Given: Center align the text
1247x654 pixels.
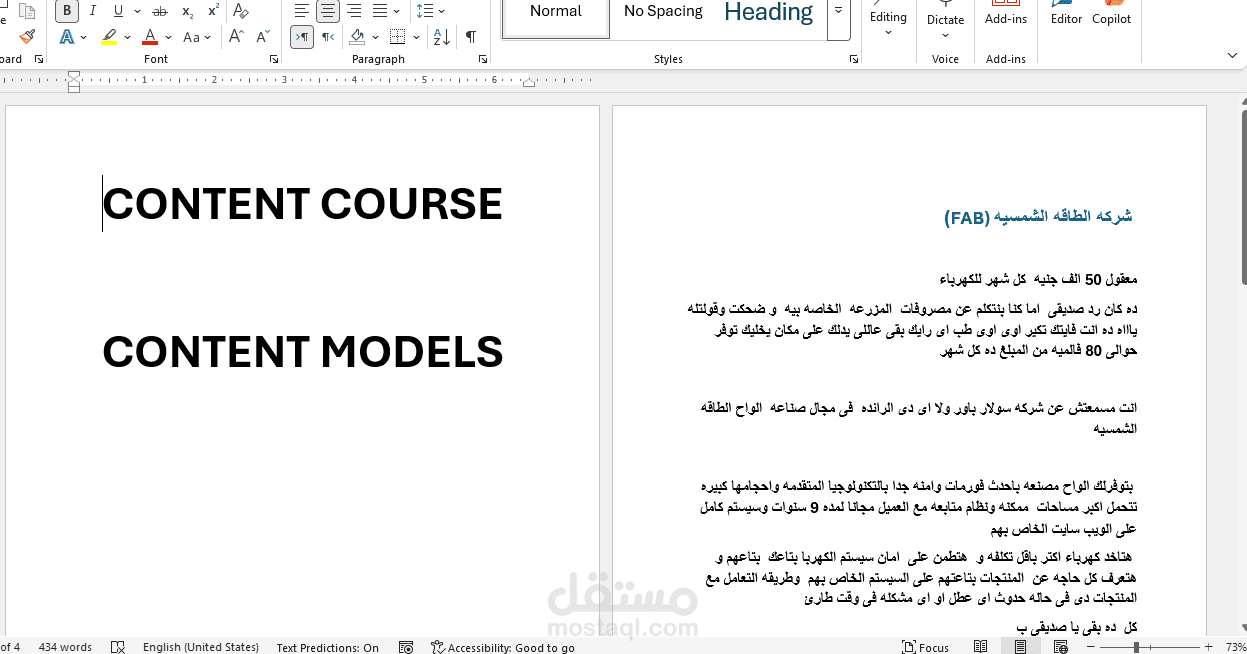Looking at the screenshot, I should (328, 11).
